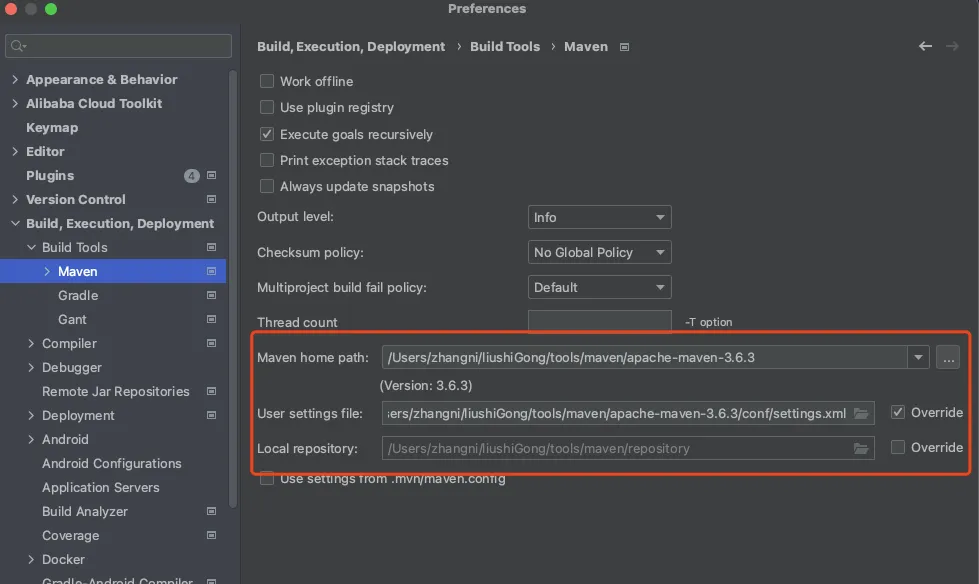The image size is (979, 584).
Task: Click the back navigation arrow icon
Action: click(x=925, y=46)
